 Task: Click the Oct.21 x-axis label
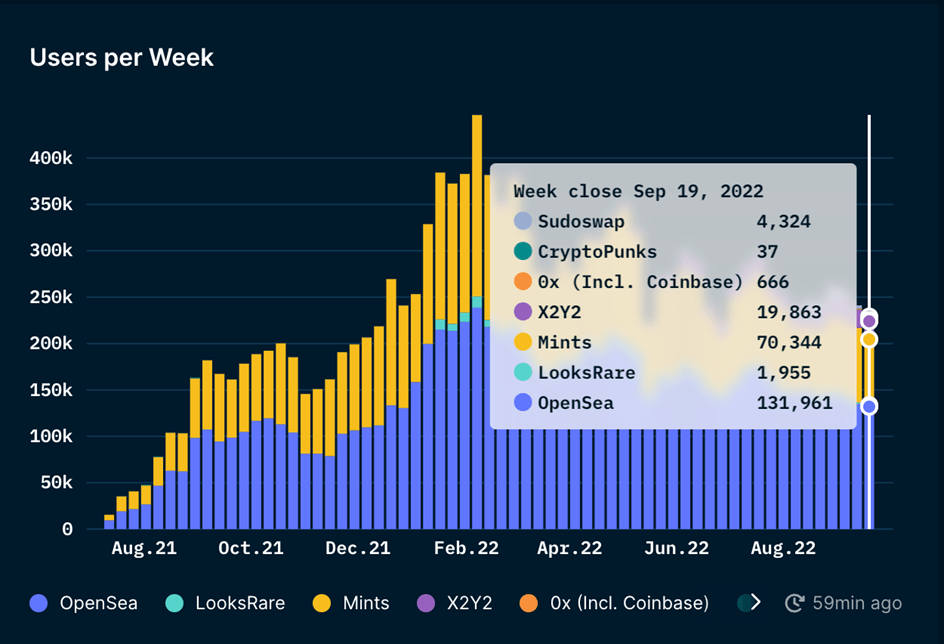click(x=250, y=548)
